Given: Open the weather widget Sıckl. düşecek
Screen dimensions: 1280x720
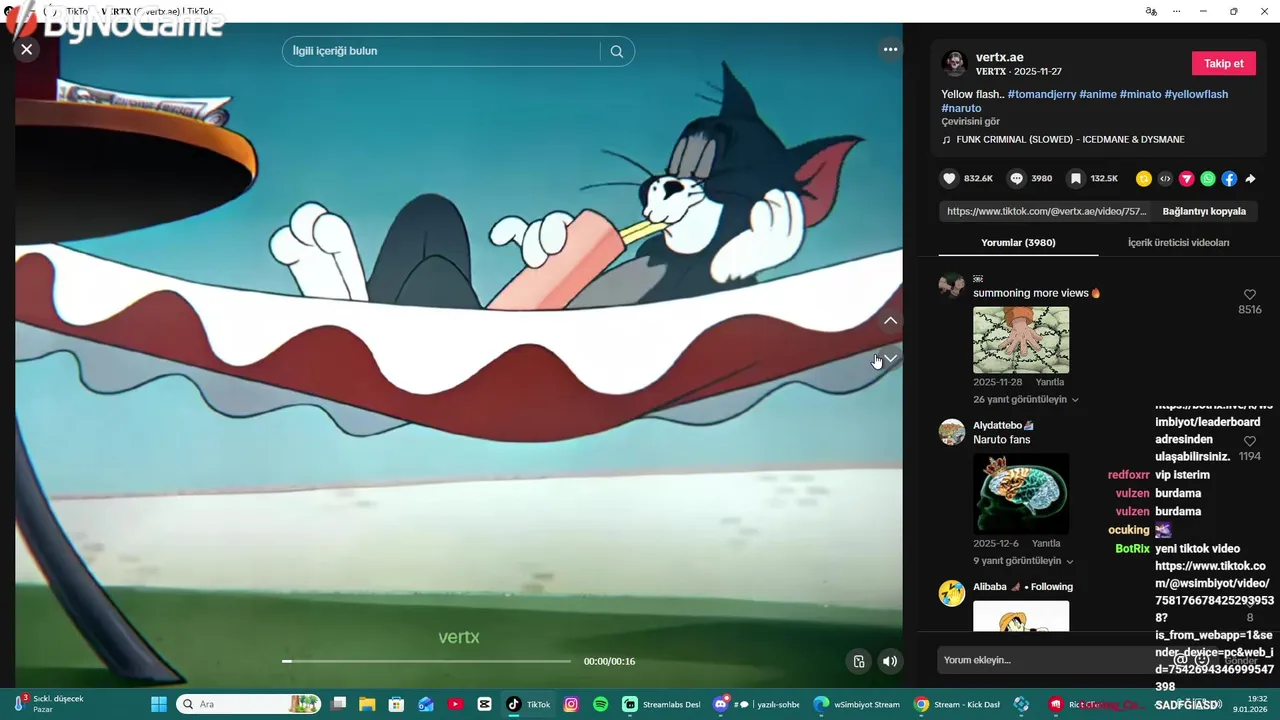Looking at the screenshot, I should tap(48, 704).
